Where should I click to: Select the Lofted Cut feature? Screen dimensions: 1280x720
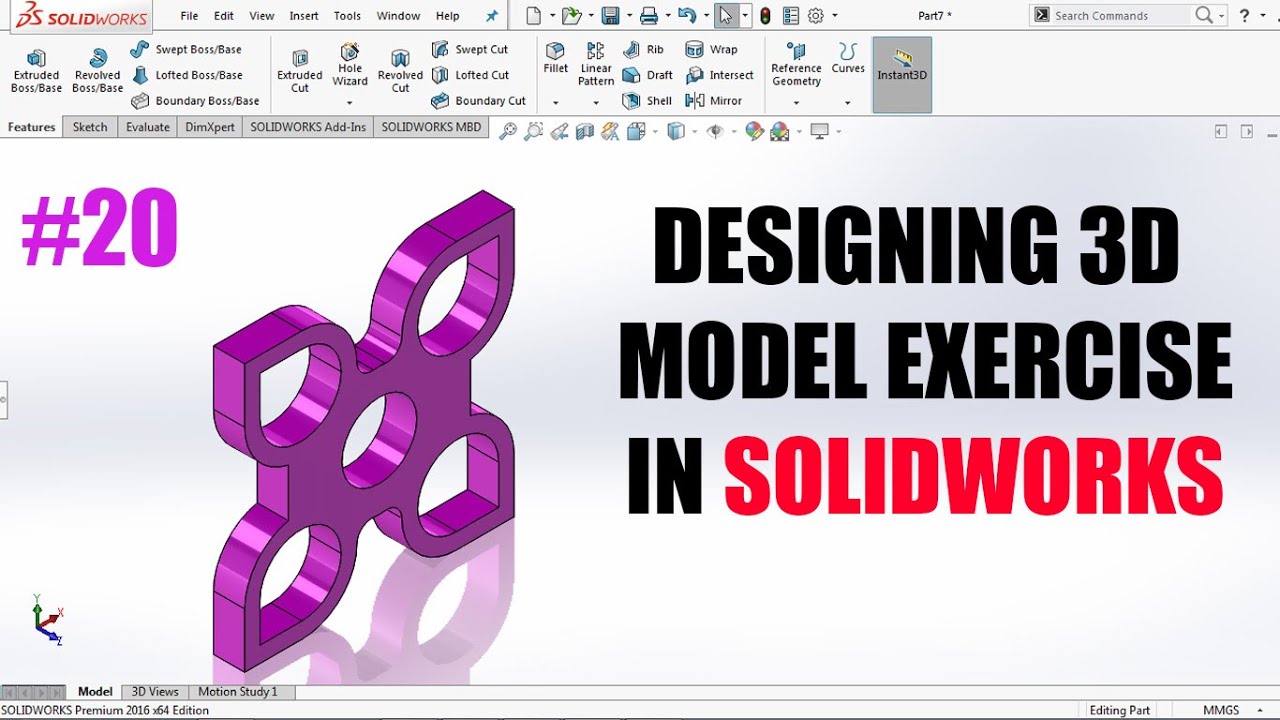click(x=470, y=75)
